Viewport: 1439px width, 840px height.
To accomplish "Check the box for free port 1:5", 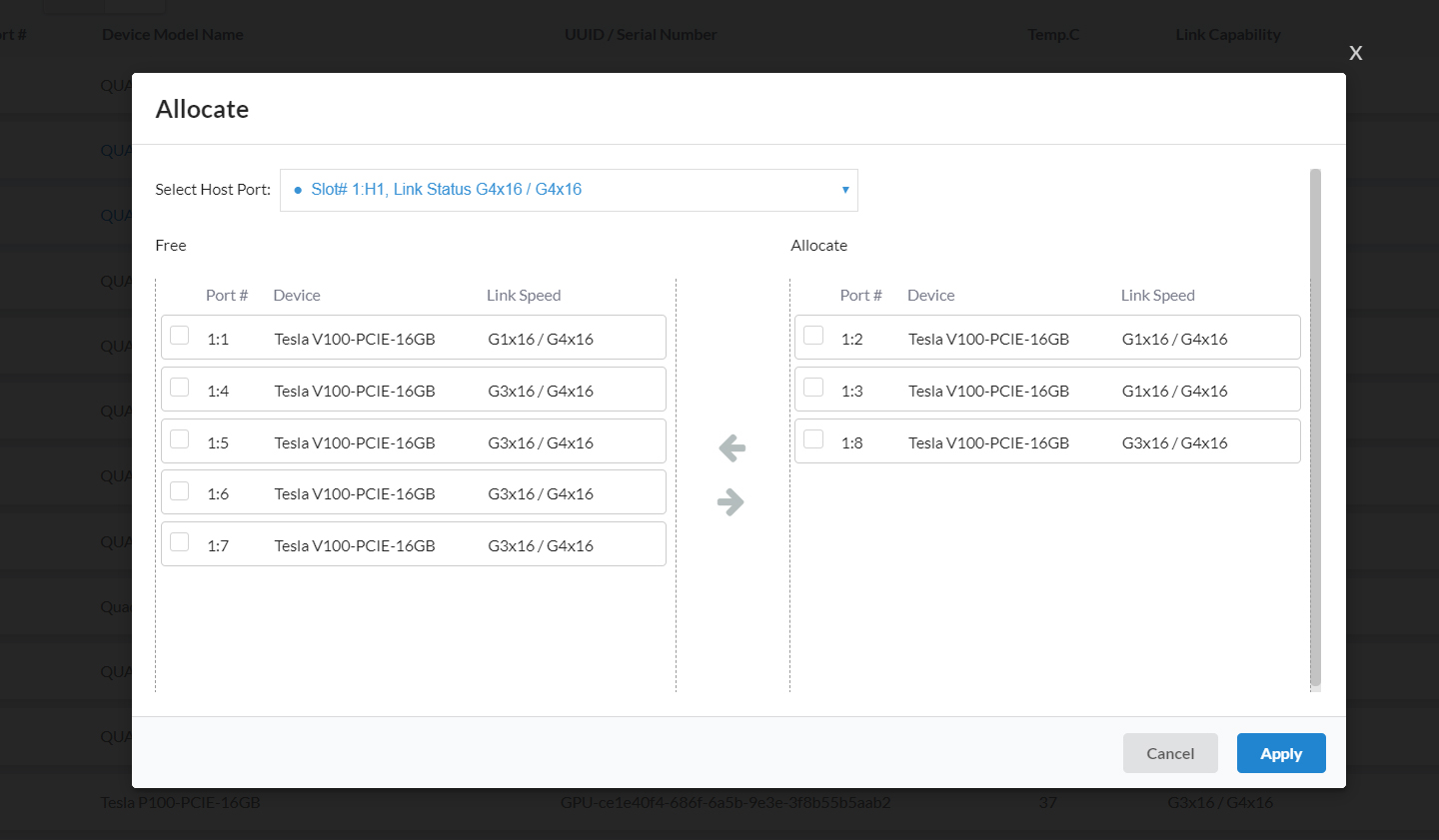I will (x=180, y=439).
